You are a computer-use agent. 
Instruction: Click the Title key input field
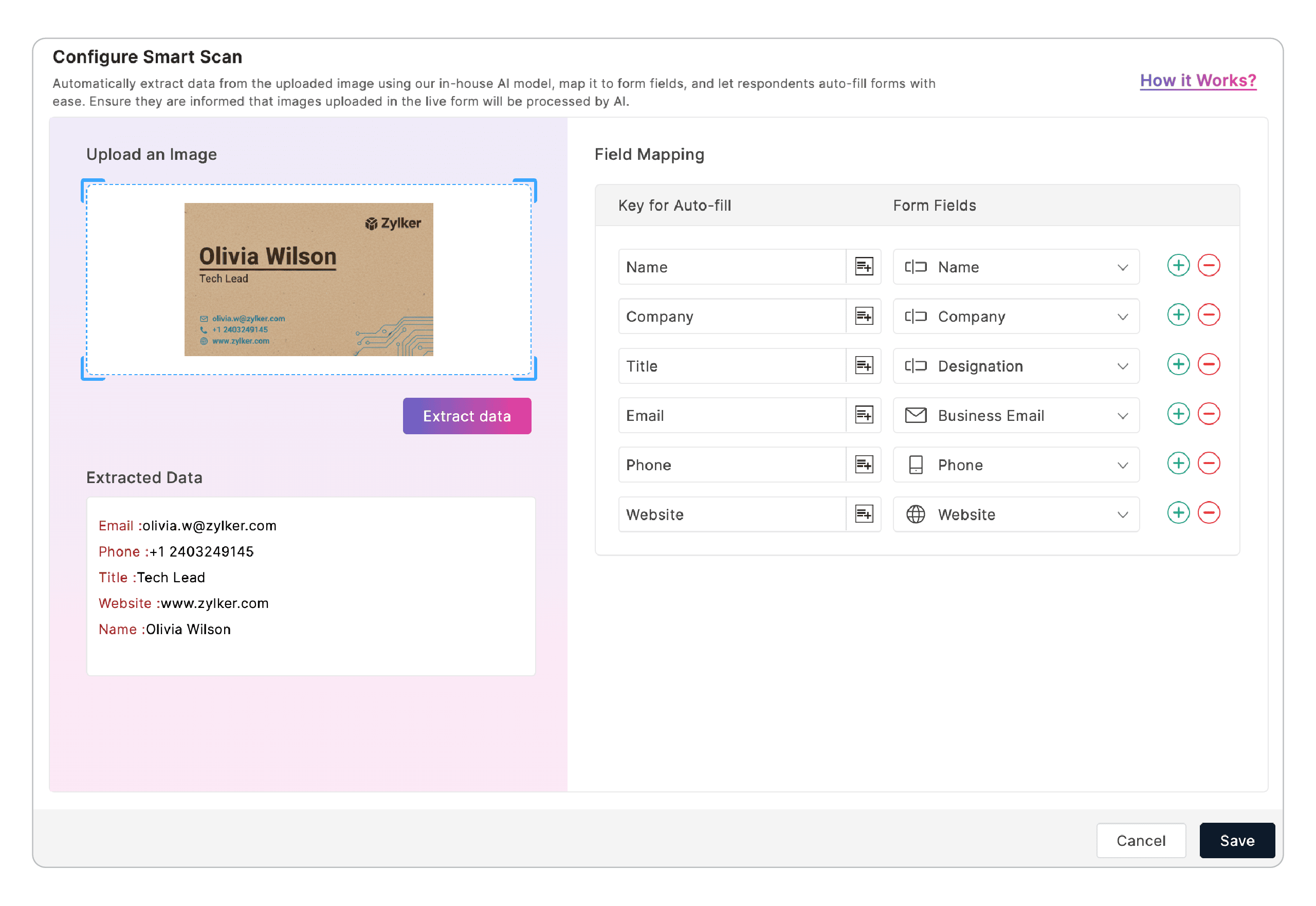click(x=731, y=366)
